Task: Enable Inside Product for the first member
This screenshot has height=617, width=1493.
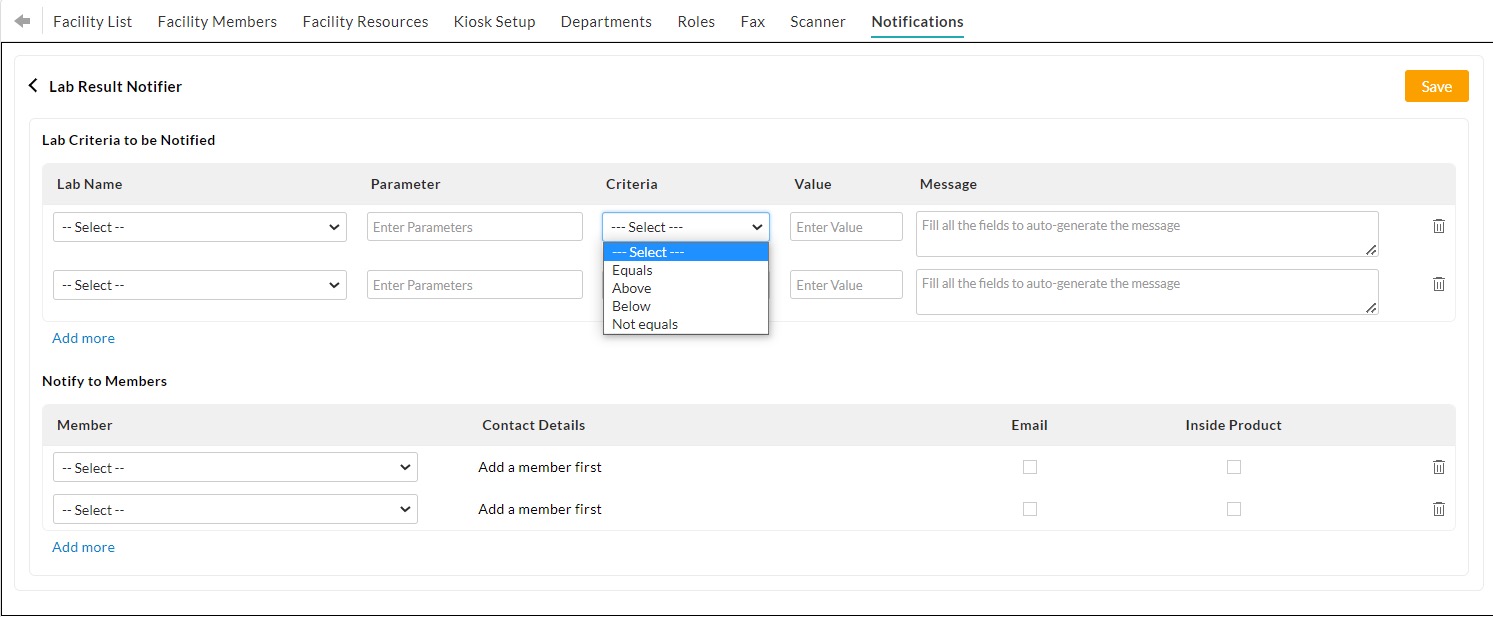Action: pos(1233,467)
